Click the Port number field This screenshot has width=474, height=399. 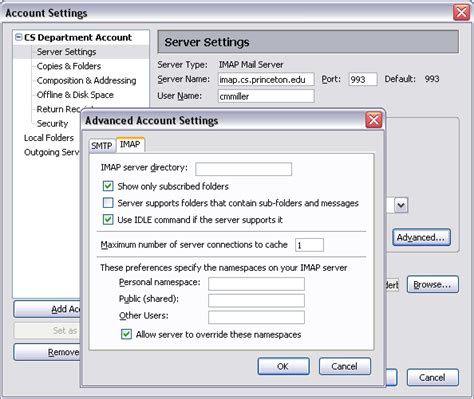363,79
